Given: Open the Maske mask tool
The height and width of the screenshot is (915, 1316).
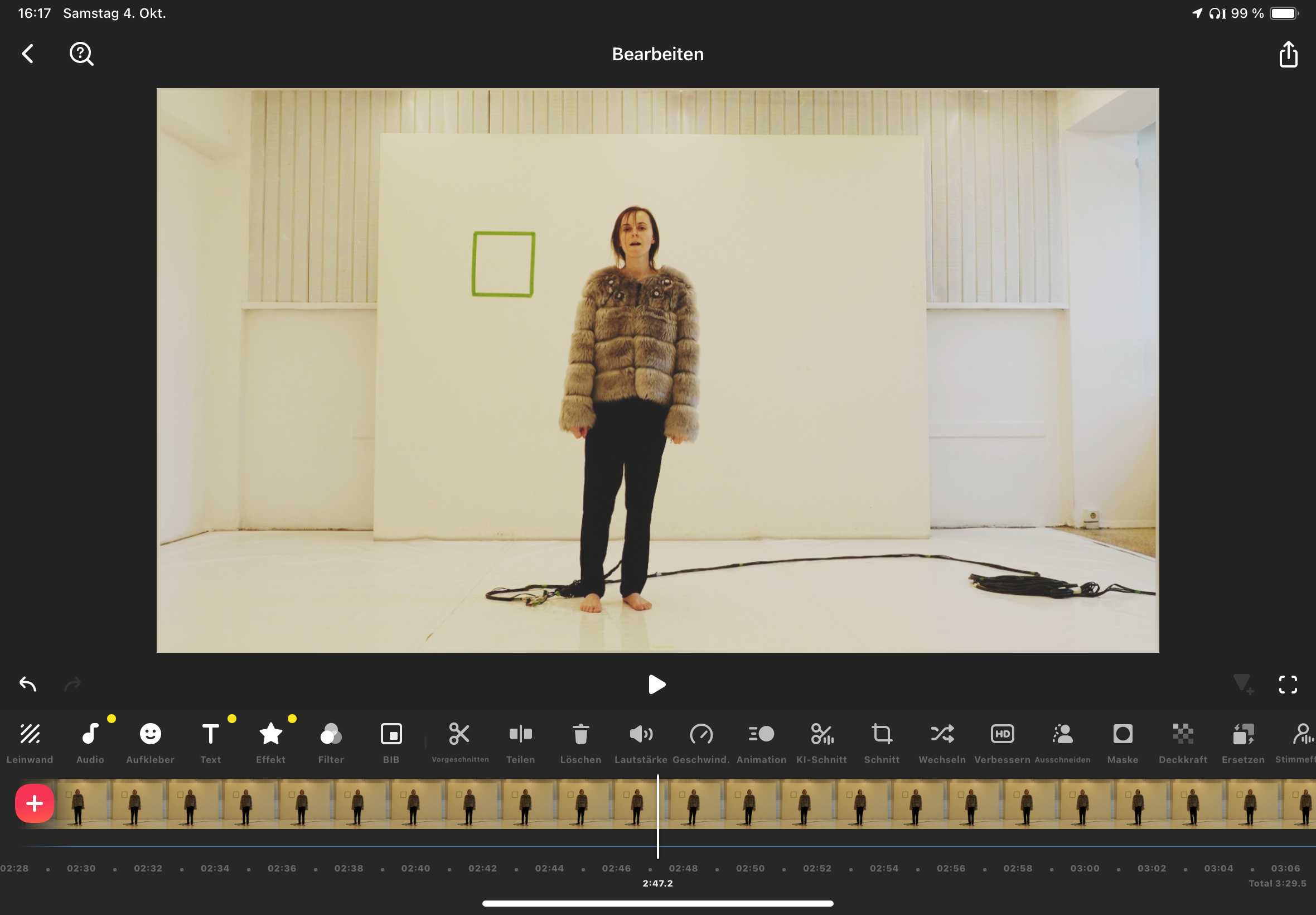Looking at the screenshot, I should click(x=1123, y=743).
